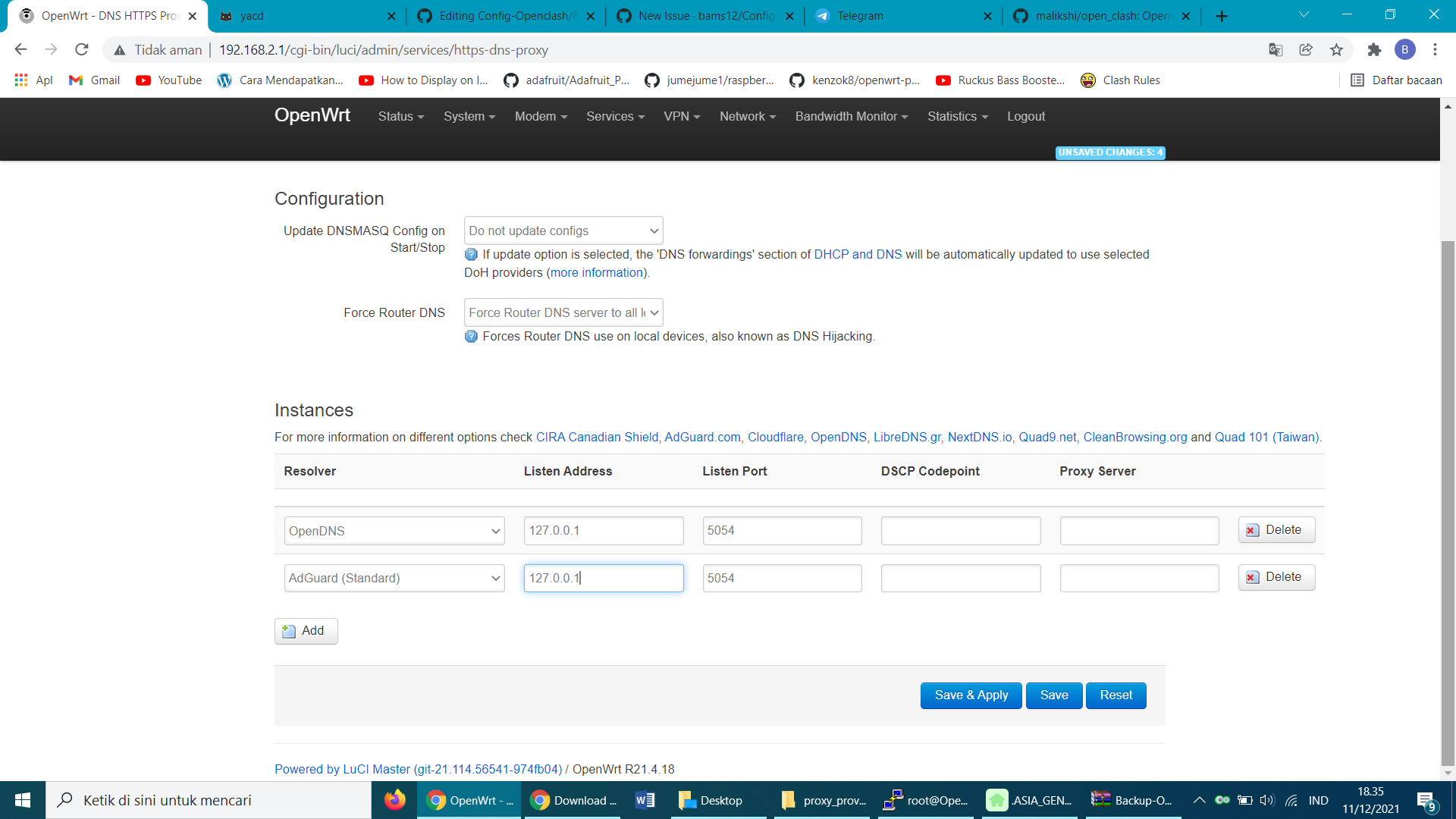This screenshot has height=819, width=1456.
Task: Focus AdGuard listen port field
Action: point(783,578)
